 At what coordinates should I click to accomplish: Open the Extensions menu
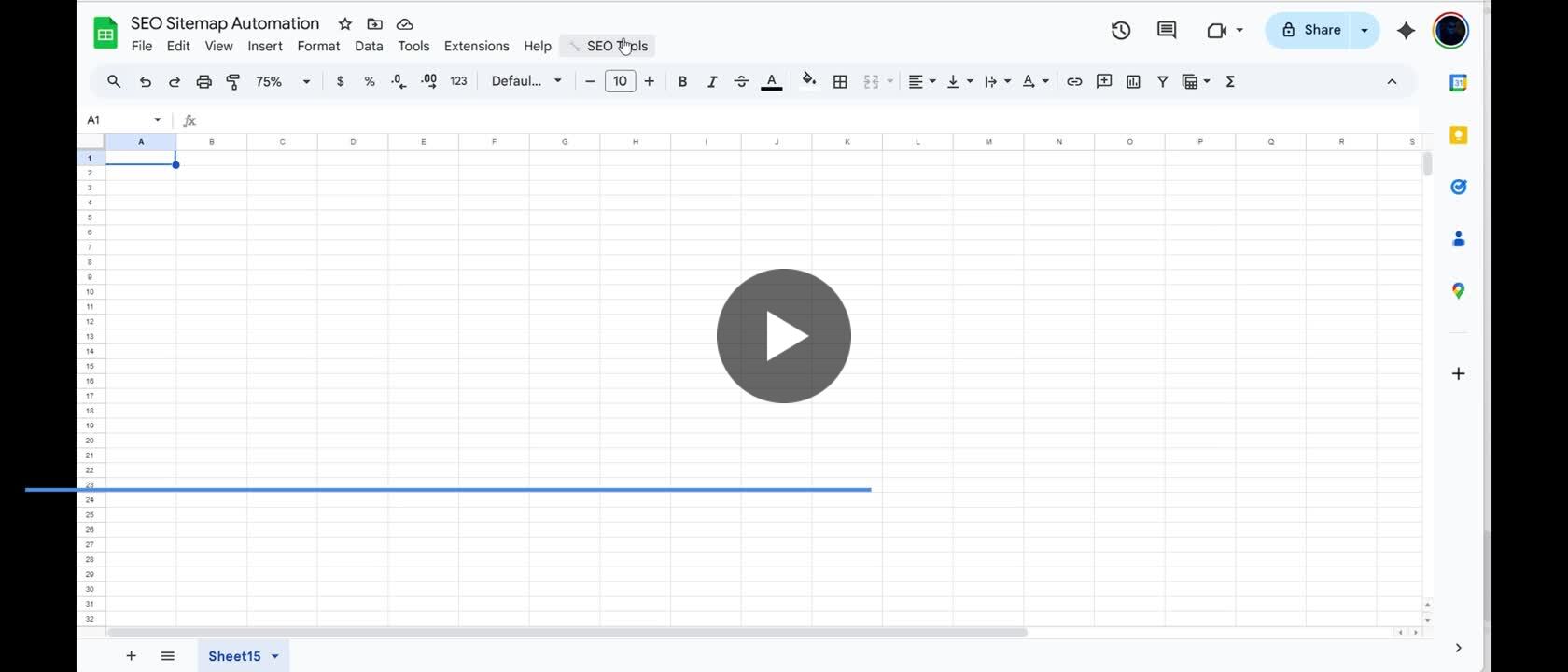476,46
